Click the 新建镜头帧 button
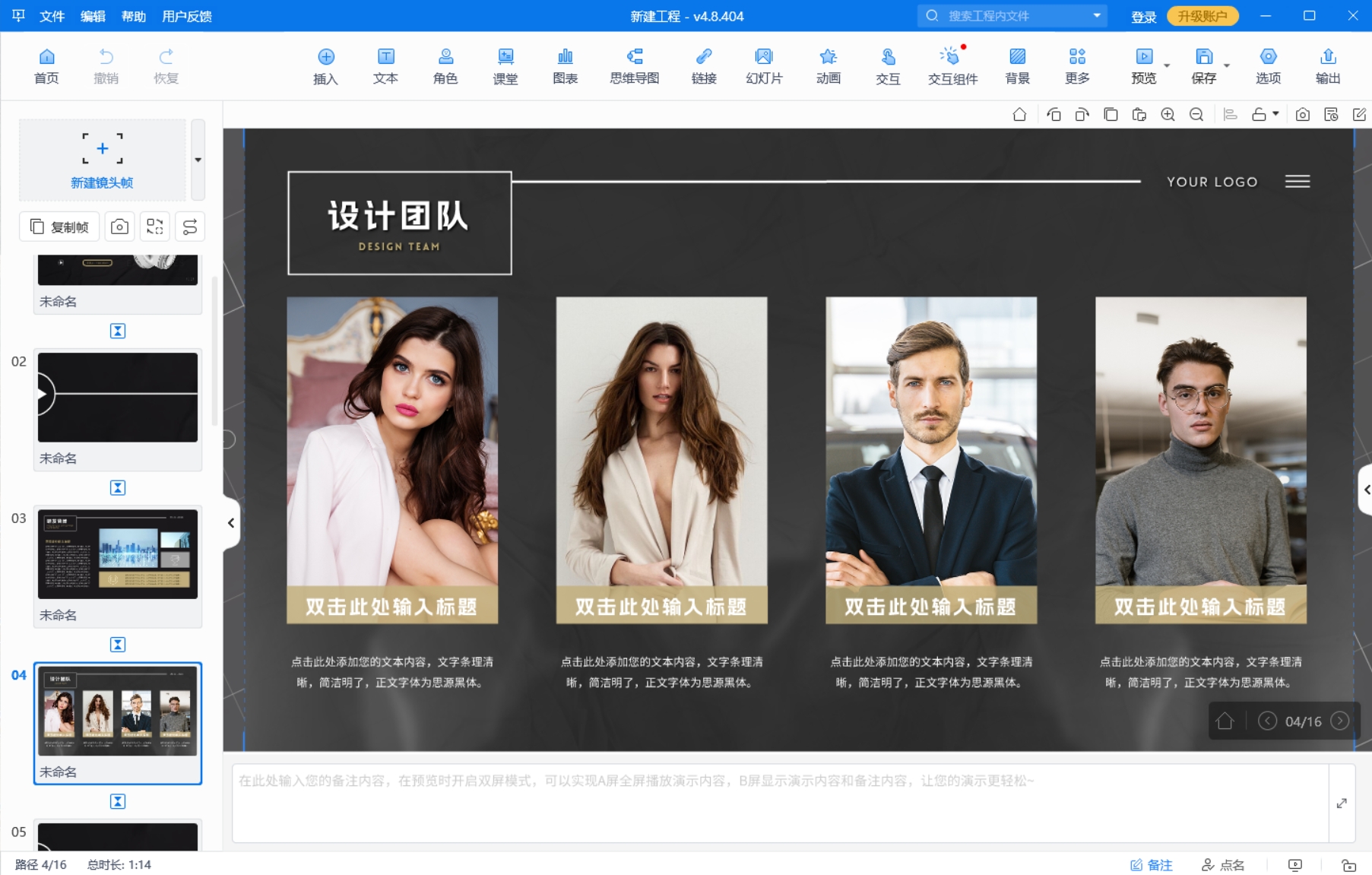This screenshot has height=875, width=1372. [102, 160]
